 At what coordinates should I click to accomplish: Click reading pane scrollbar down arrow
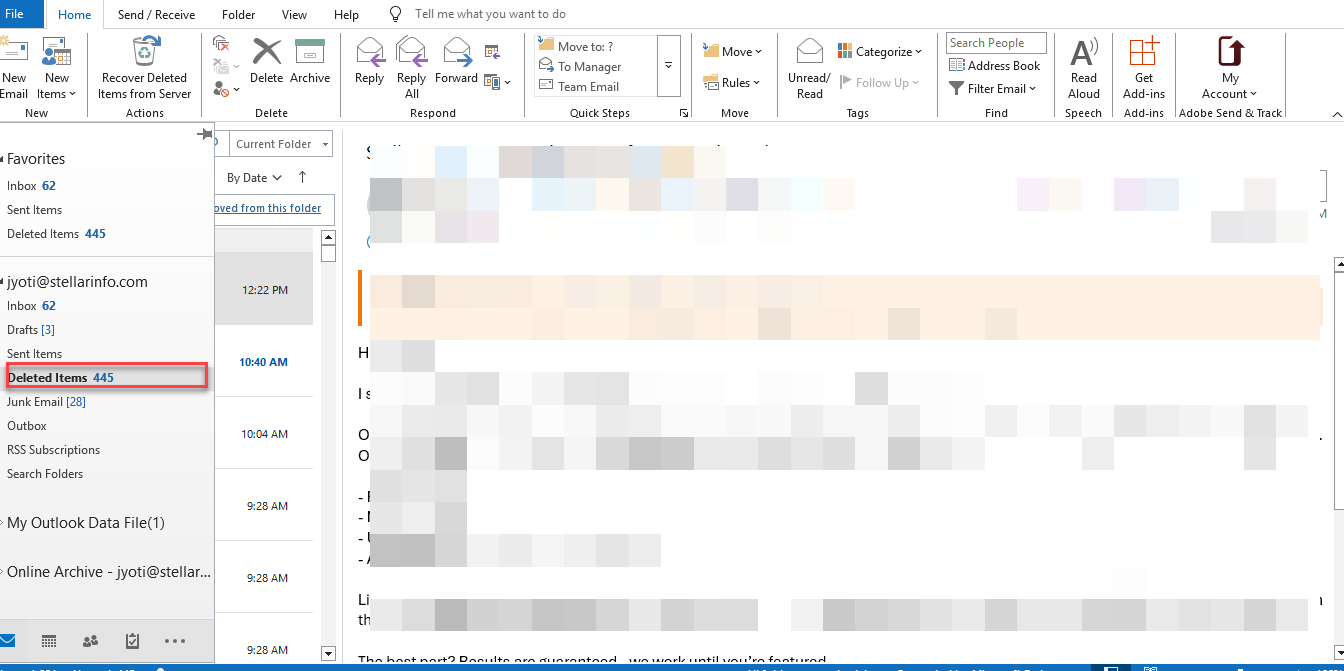click(x=1339, y=653)
